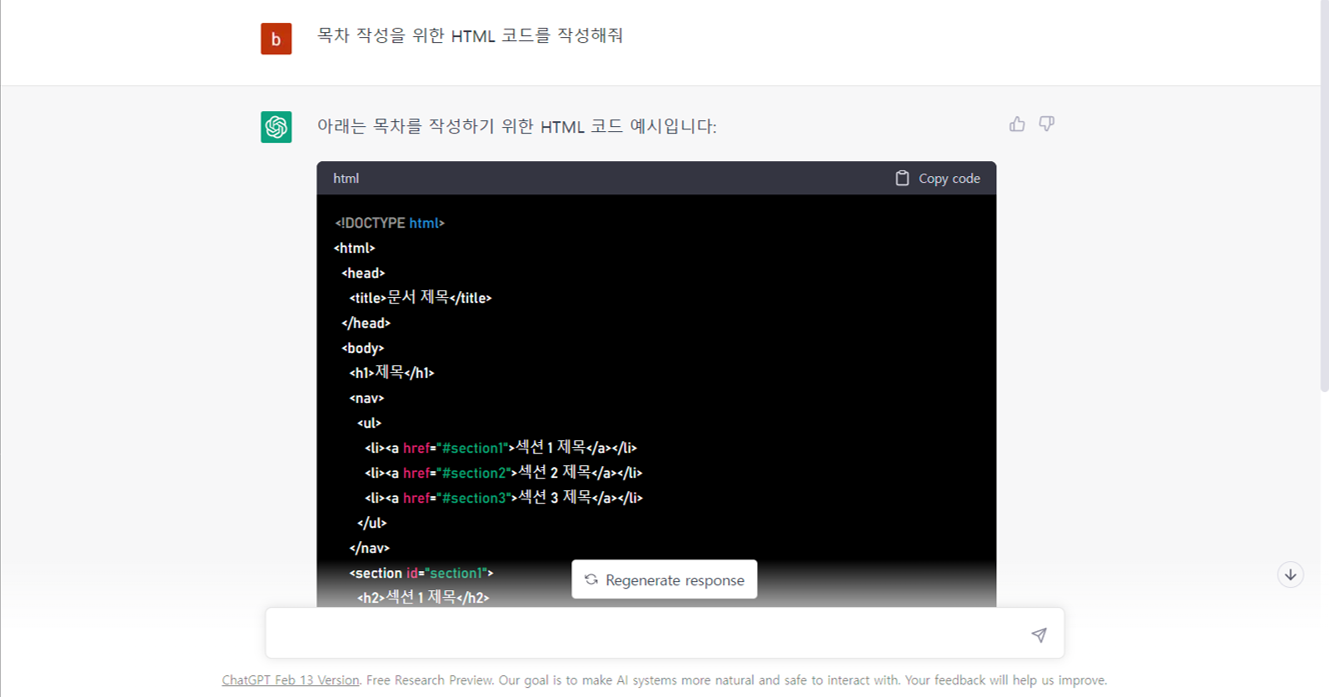Click the <section id="section1"> line in code
The image size is (1329, 697).
click(x=421, y=572)
